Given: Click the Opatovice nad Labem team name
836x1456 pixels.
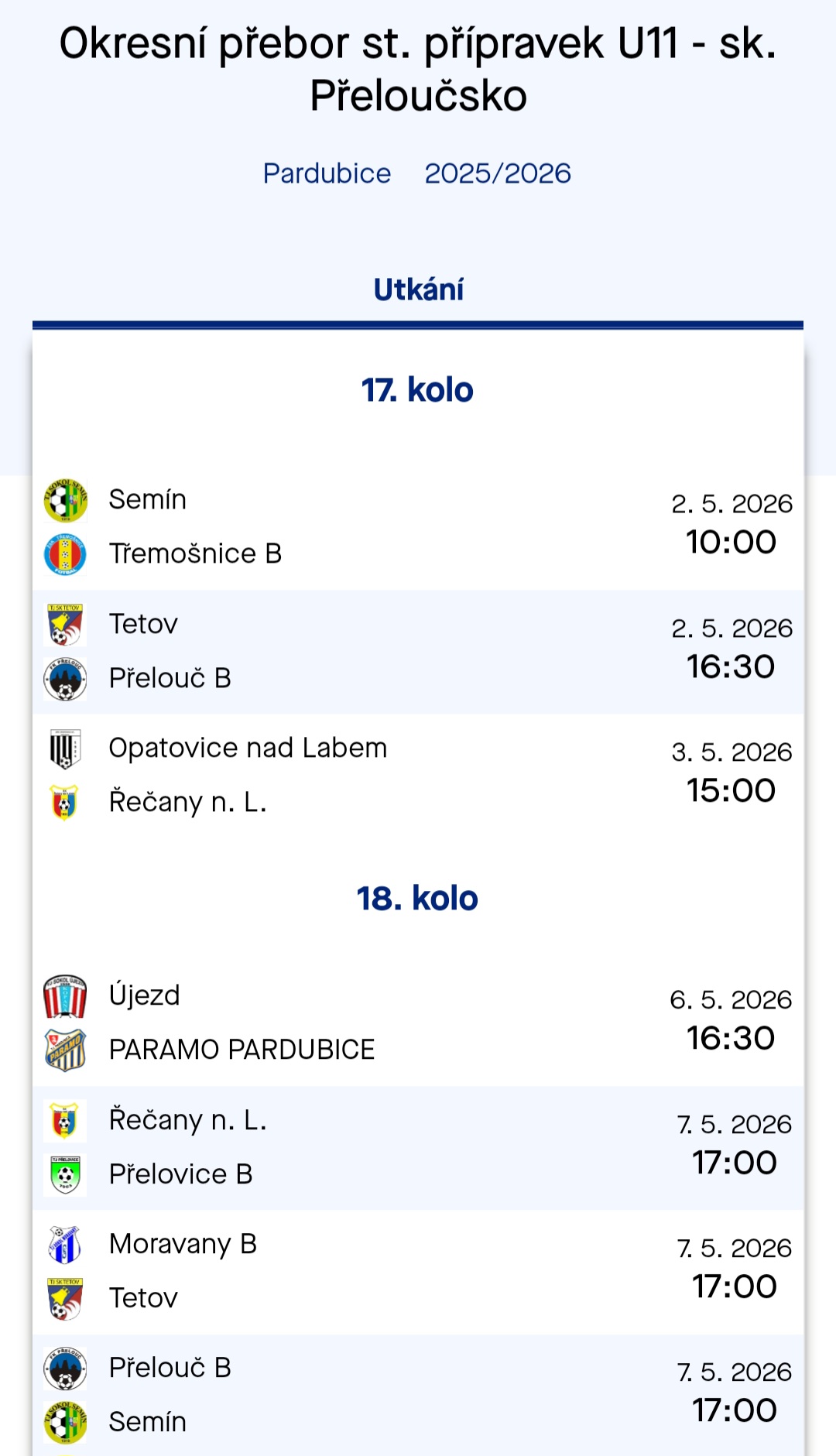Looking at the screenshot, I should coord(247,748).
